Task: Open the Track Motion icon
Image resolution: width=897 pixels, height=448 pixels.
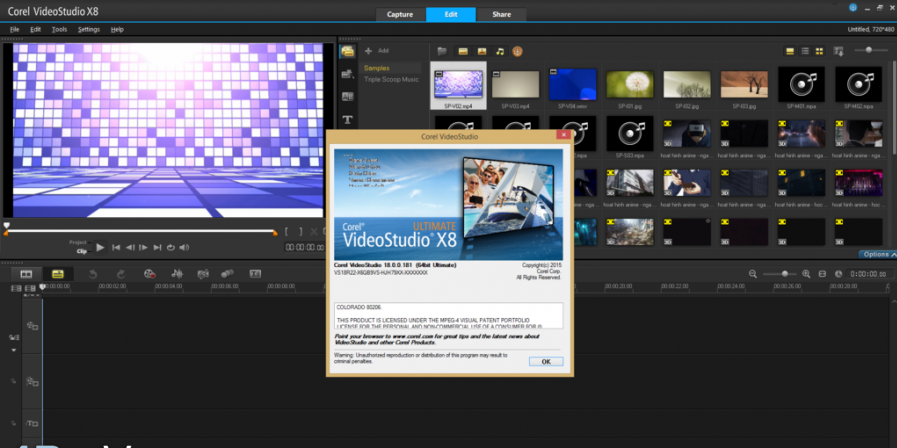Action: pos(227,274)
